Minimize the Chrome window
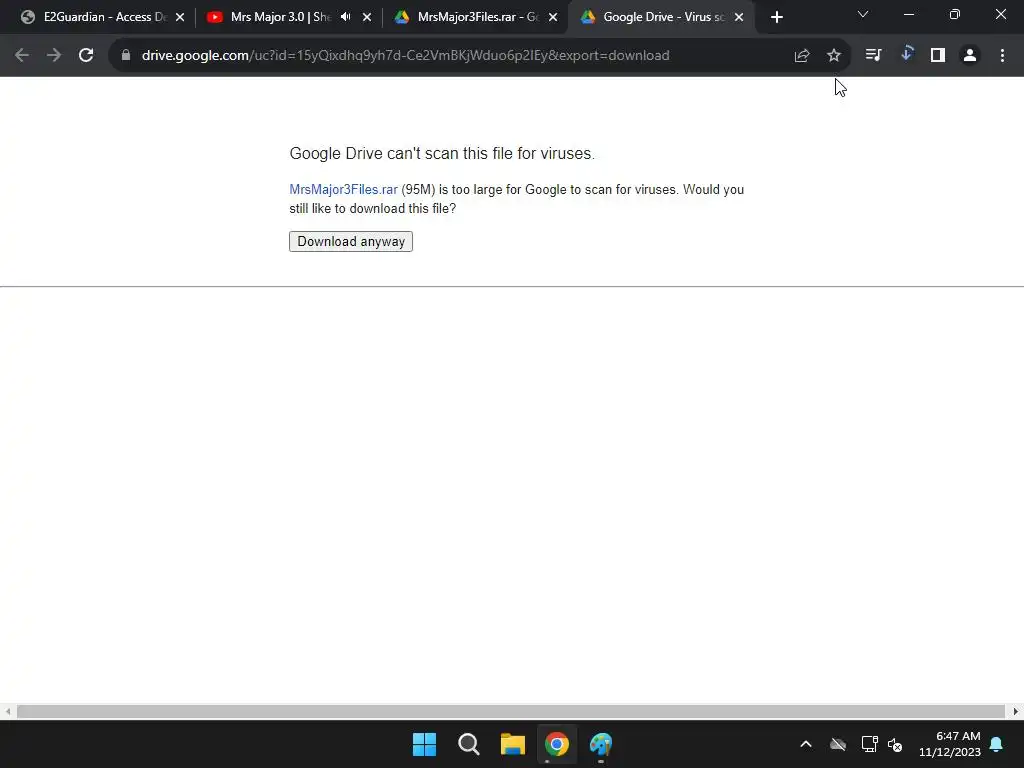Screen dimensions: 1024x768 (x=908, y=14)
